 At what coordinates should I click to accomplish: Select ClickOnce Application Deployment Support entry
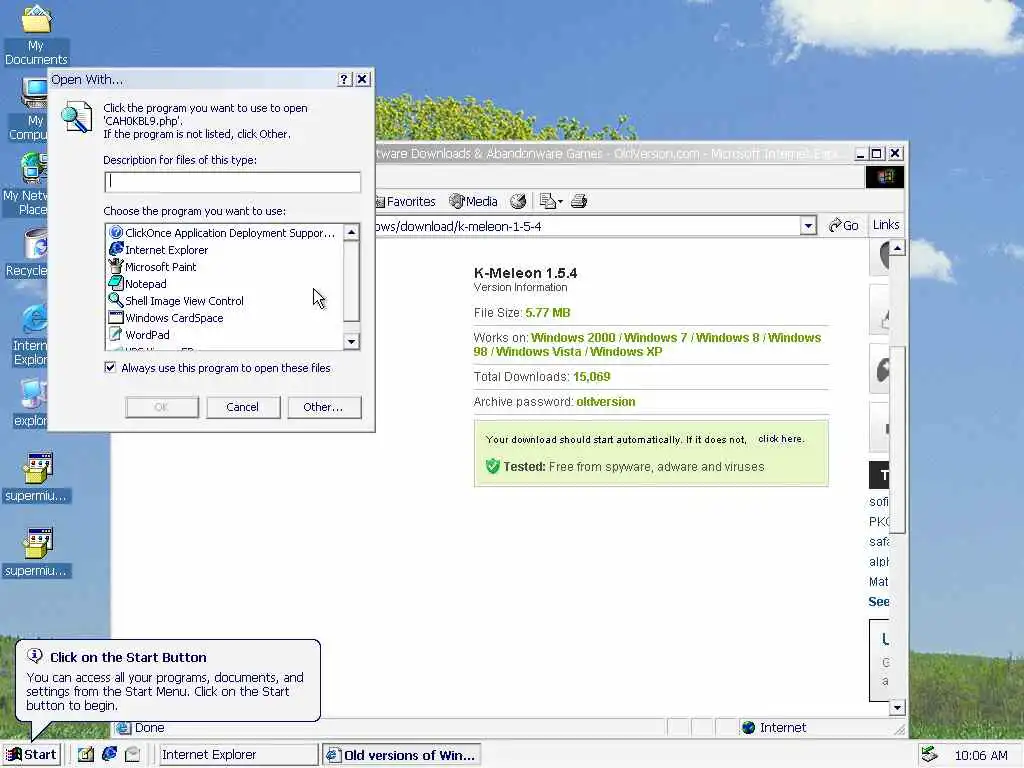(x=222, y=232)
